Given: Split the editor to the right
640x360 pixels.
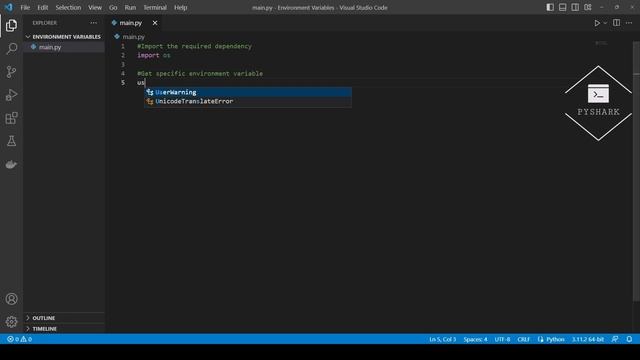Looking at the screenshot, I should 616,23.
